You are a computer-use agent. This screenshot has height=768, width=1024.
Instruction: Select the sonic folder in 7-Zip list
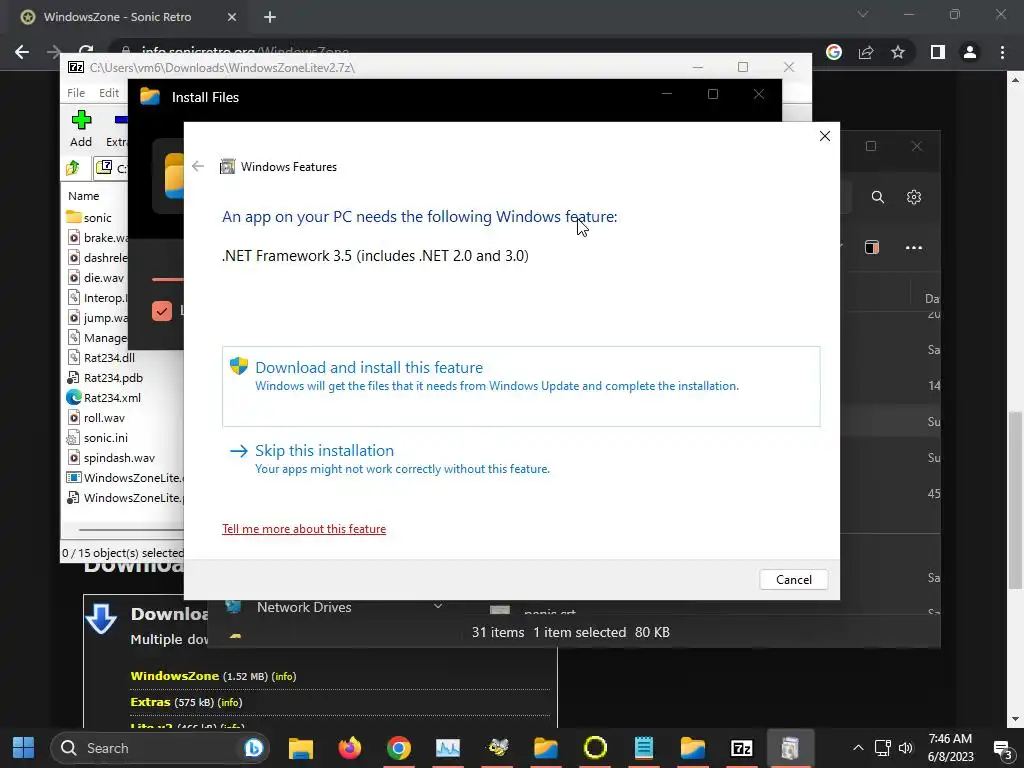tap(97, 217)
